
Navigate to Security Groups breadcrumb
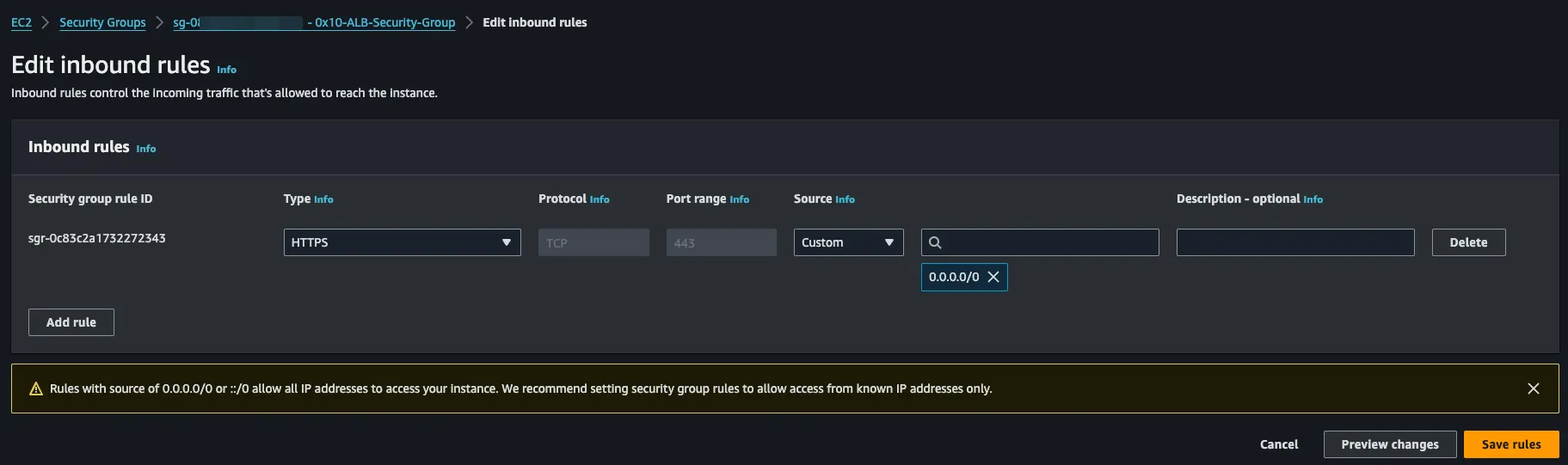coord(102,22)
